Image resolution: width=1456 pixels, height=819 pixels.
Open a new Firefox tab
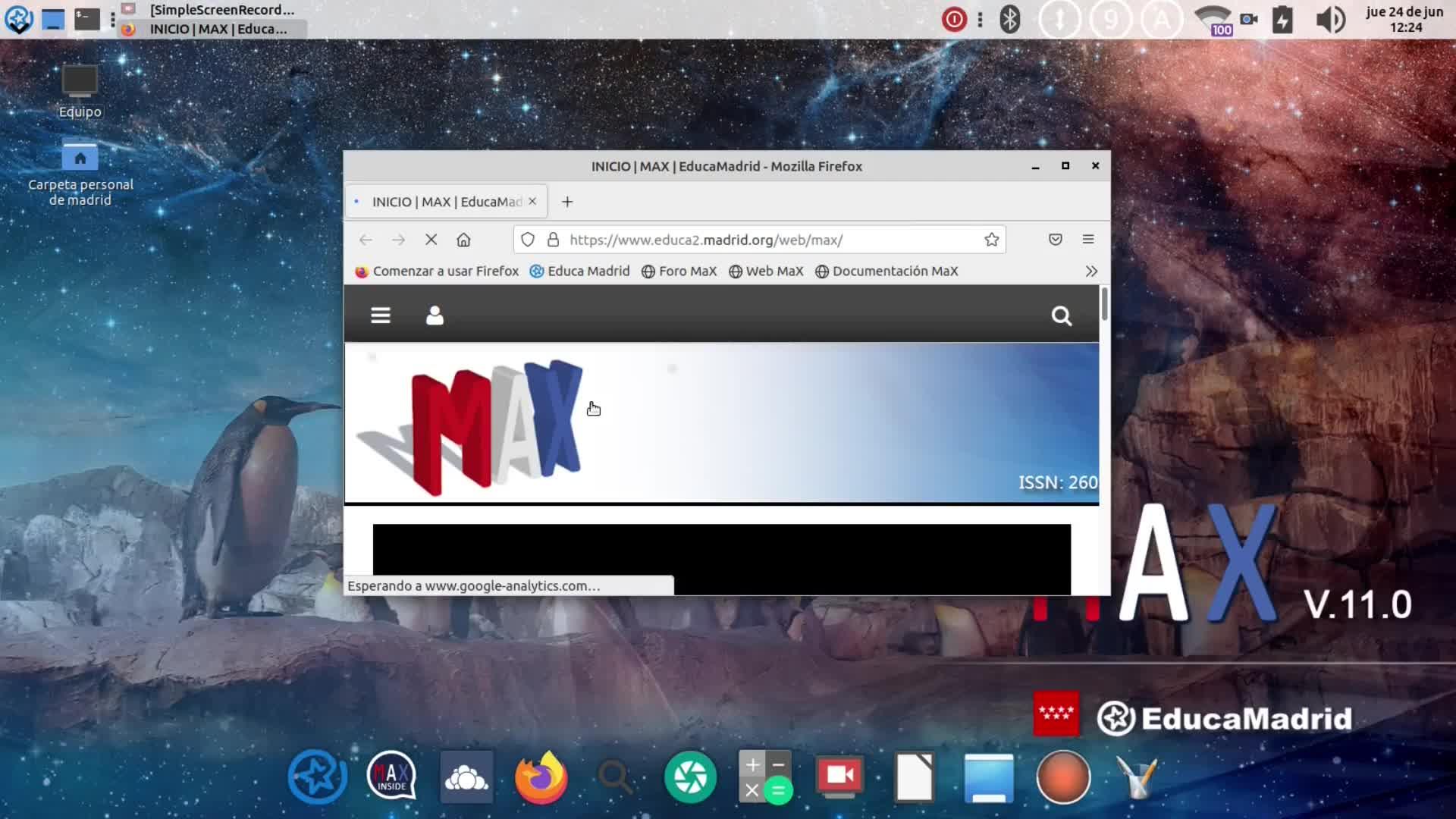click(567, 202)
